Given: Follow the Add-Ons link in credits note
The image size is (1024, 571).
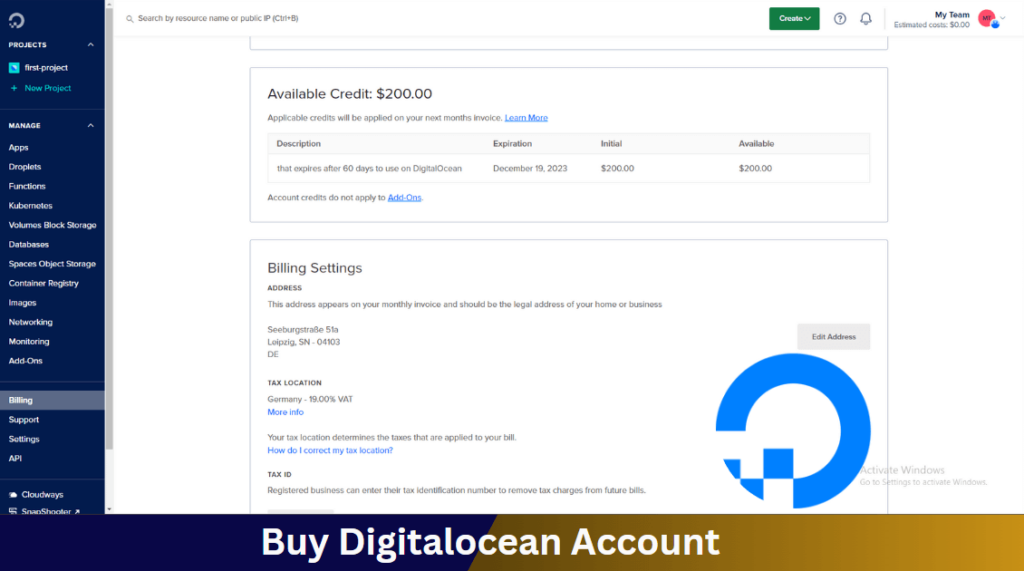Looking at the screenshot, I should 404,198.
